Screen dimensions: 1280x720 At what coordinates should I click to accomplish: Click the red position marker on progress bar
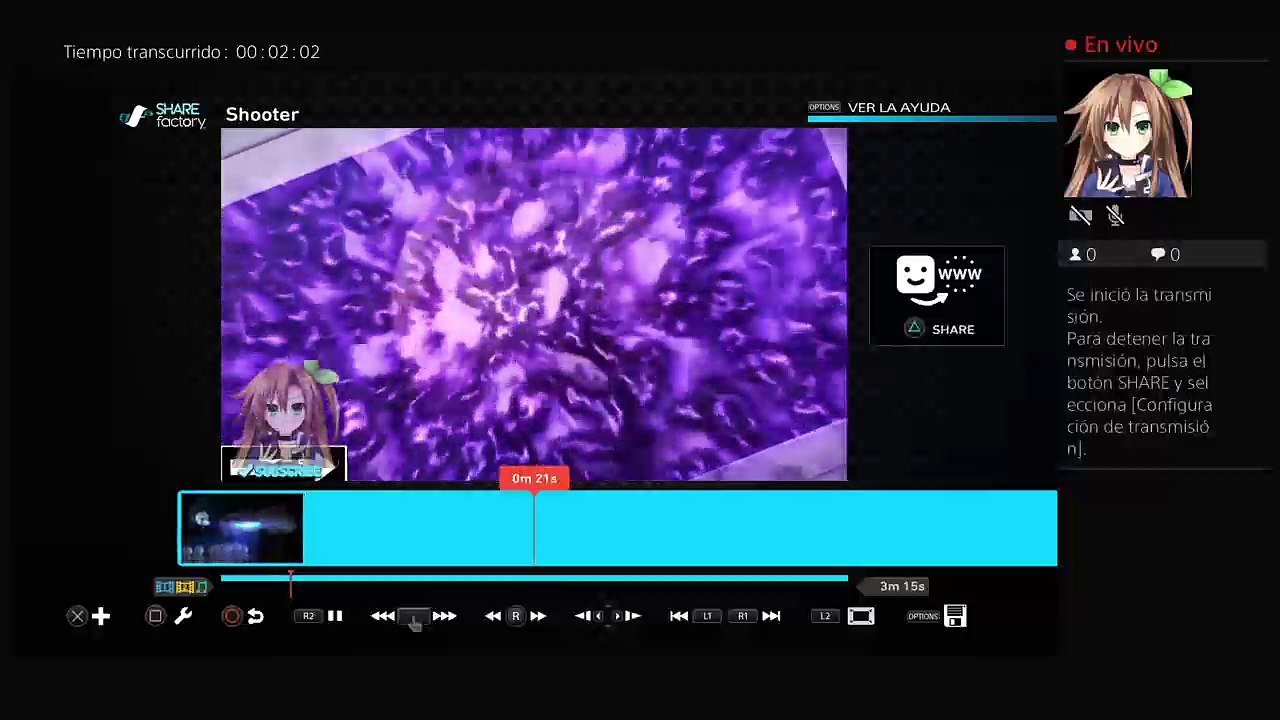pyautogui.click(x=291, y=583)
